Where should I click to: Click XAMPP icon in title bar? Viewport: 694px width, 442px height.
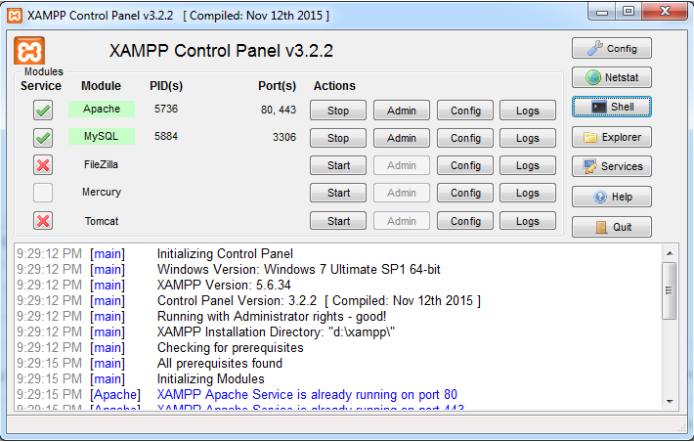(14, 16)
